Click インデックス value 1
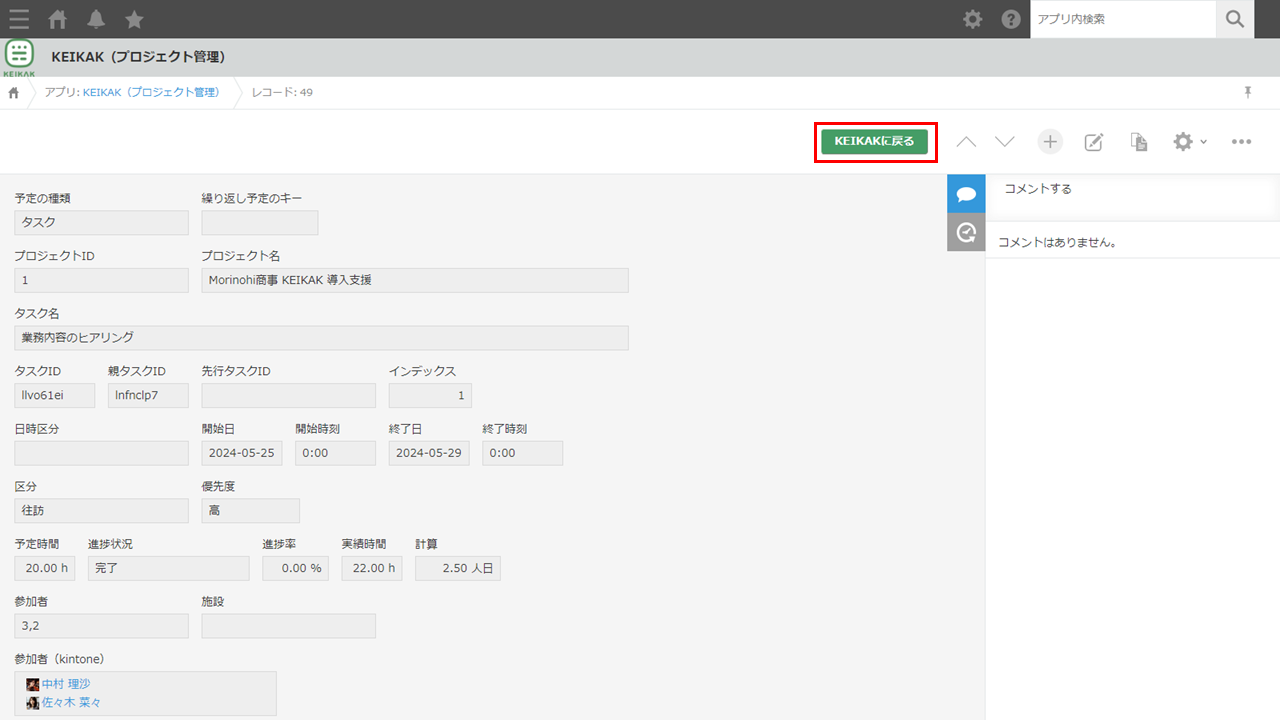 [x=430, y=395]
